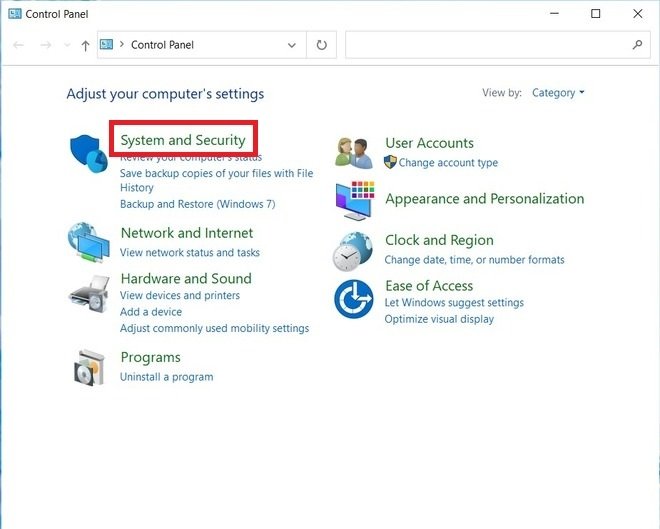This screenshot has height=529, width=660.
Task: Click the Ease of Access icon
Action: click(354, 299)
